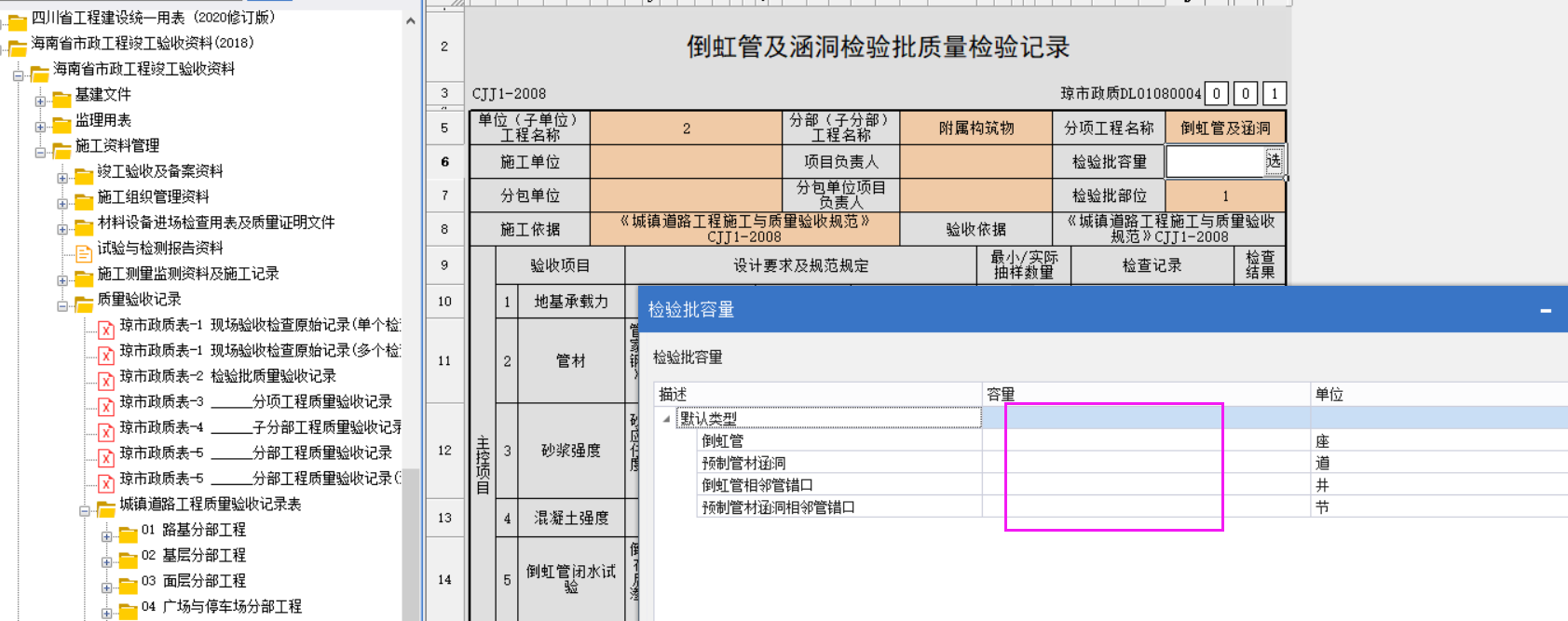Image resolution: width=1568 pixels, height=621 pixels.
Task: Expand the 基建文件 tree node
Action: (x=40, y=101)
